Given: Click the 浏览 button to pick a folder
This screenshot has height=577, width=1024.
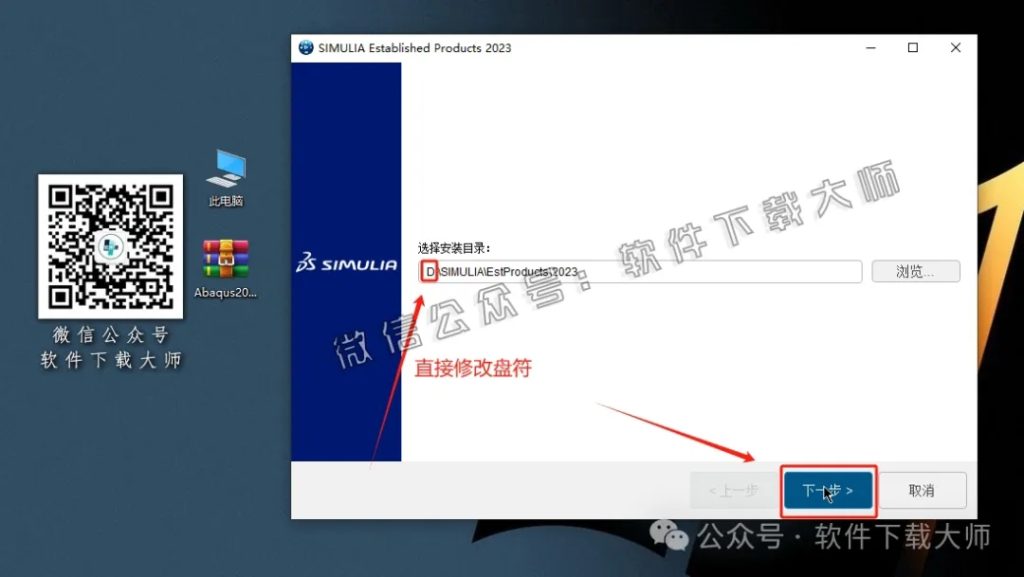Looking at the screenshot, I should pos(914,271).
